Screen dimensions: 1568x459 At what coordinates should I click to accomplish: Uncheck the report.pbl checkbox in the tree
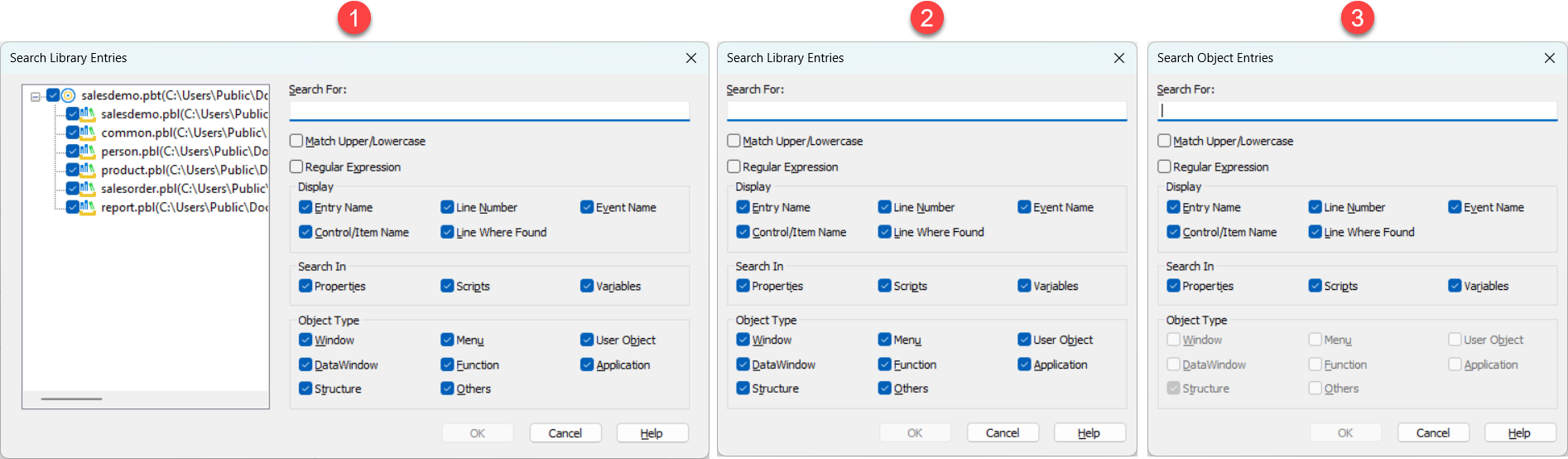(73, 207)
